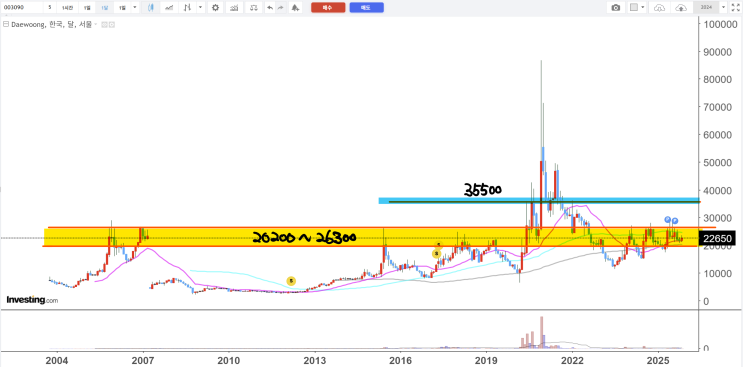Select the 1시간 interval button
This screenshot has width=743, height=367.
[67, 8]
